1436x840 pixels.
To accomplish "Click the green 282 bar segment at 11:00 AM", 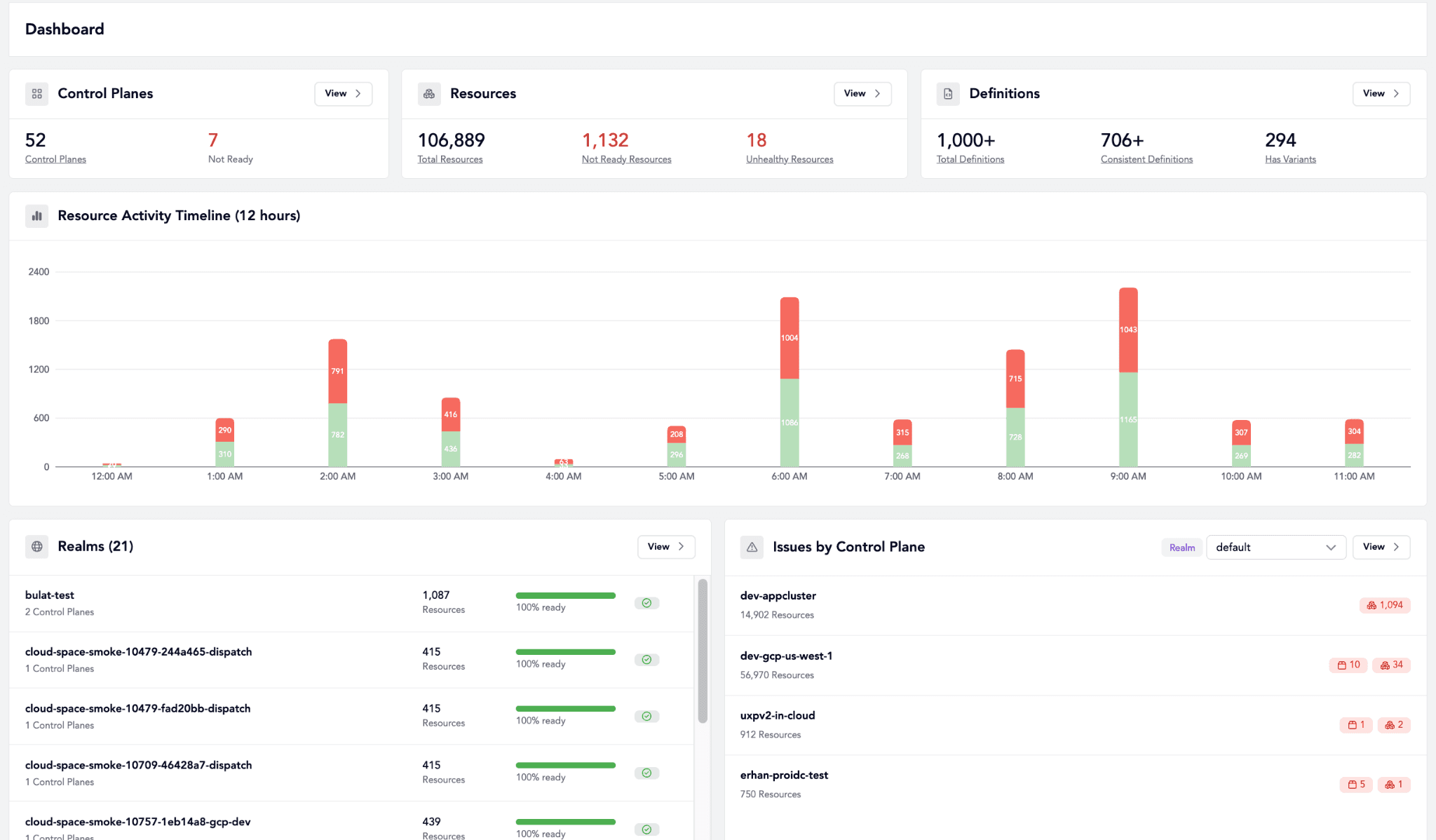I will [x=1354, y=455].
